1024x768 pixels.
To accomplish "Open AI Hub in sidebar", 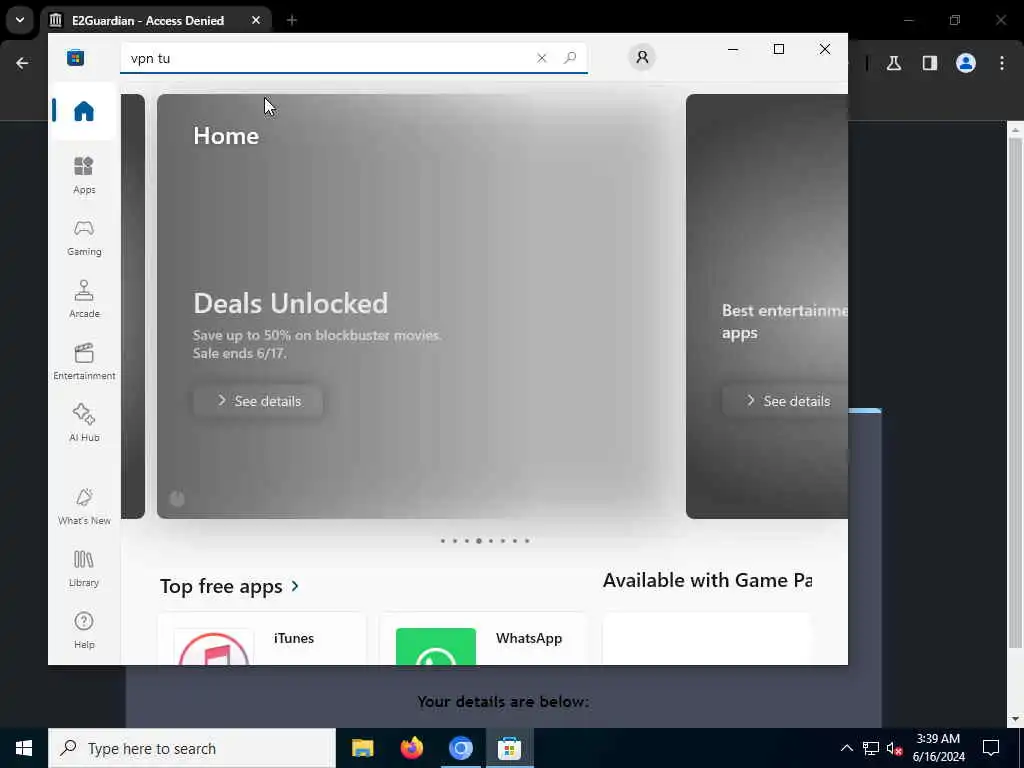I will [84, 423].
